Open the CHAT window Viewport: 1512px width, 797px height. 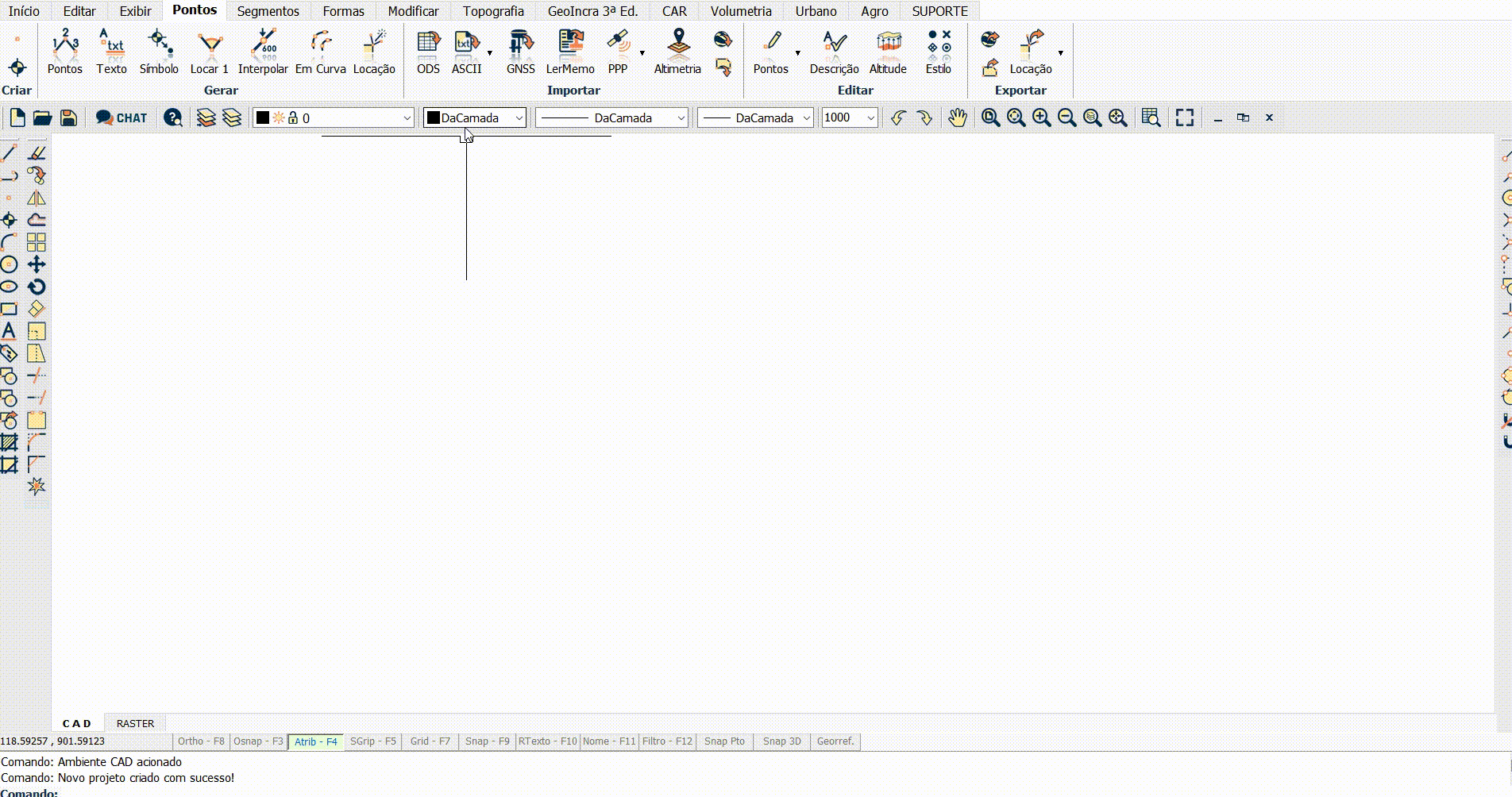121,117
